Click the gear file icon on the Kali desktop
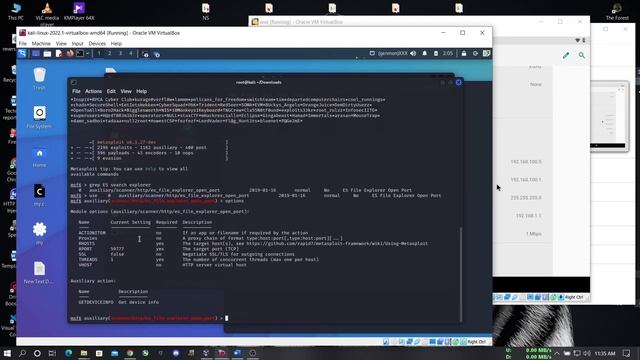 coord(39,233)
